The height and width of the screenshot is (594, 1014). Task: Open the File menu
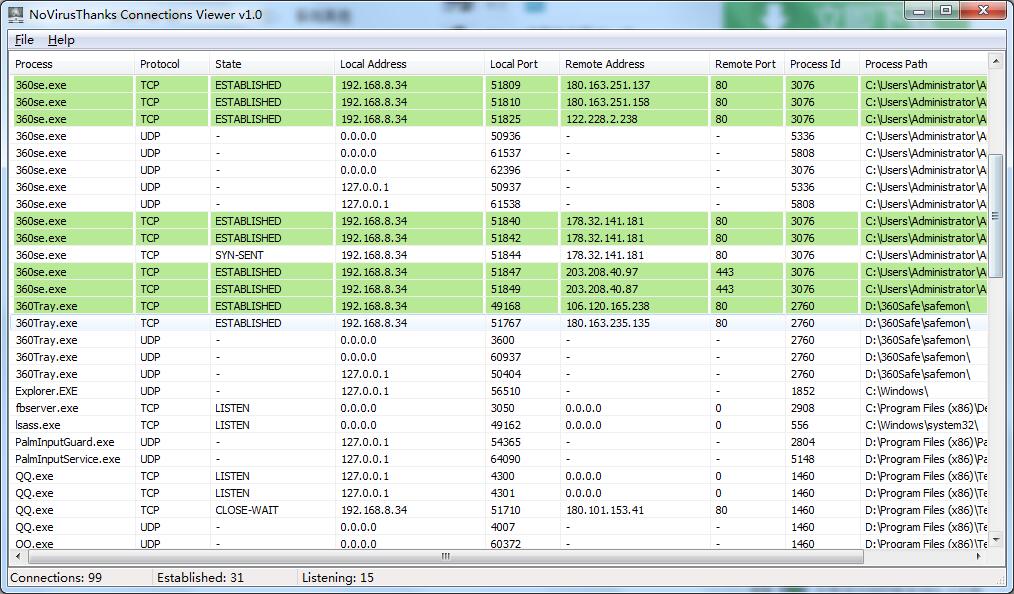pos(24,40)
